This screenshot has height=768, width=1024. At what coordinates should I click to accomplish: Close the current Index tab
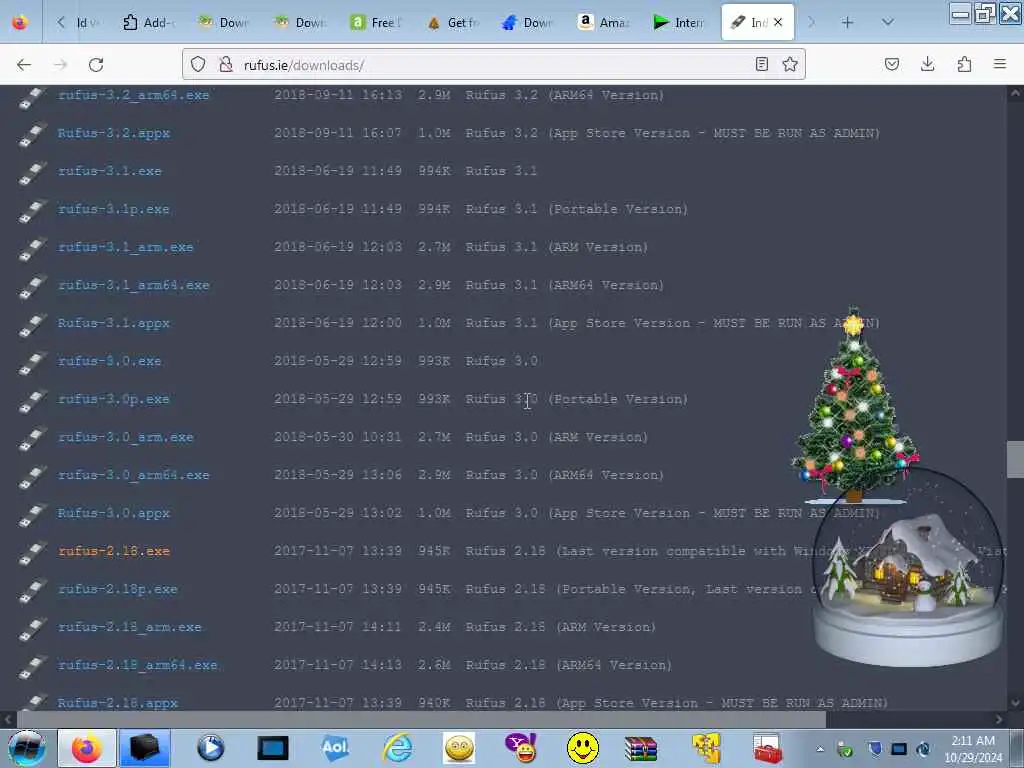[778, 22]
